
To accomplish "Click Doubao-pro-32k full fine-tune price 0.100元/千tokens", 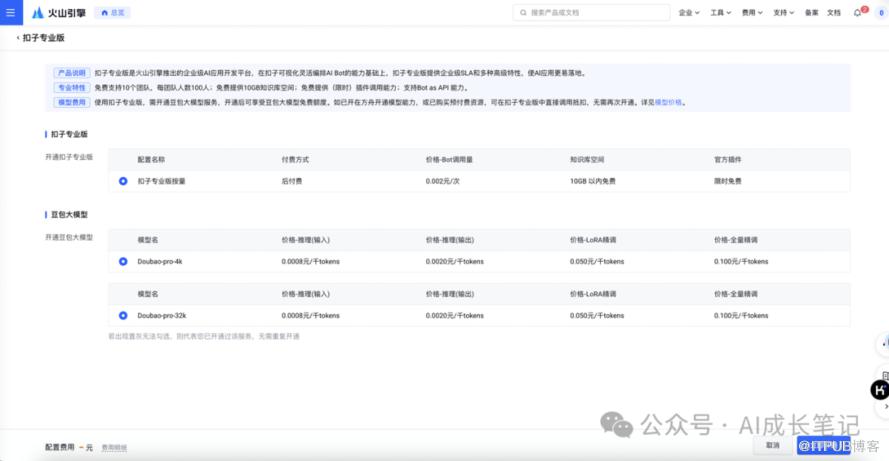I will 741,316.
